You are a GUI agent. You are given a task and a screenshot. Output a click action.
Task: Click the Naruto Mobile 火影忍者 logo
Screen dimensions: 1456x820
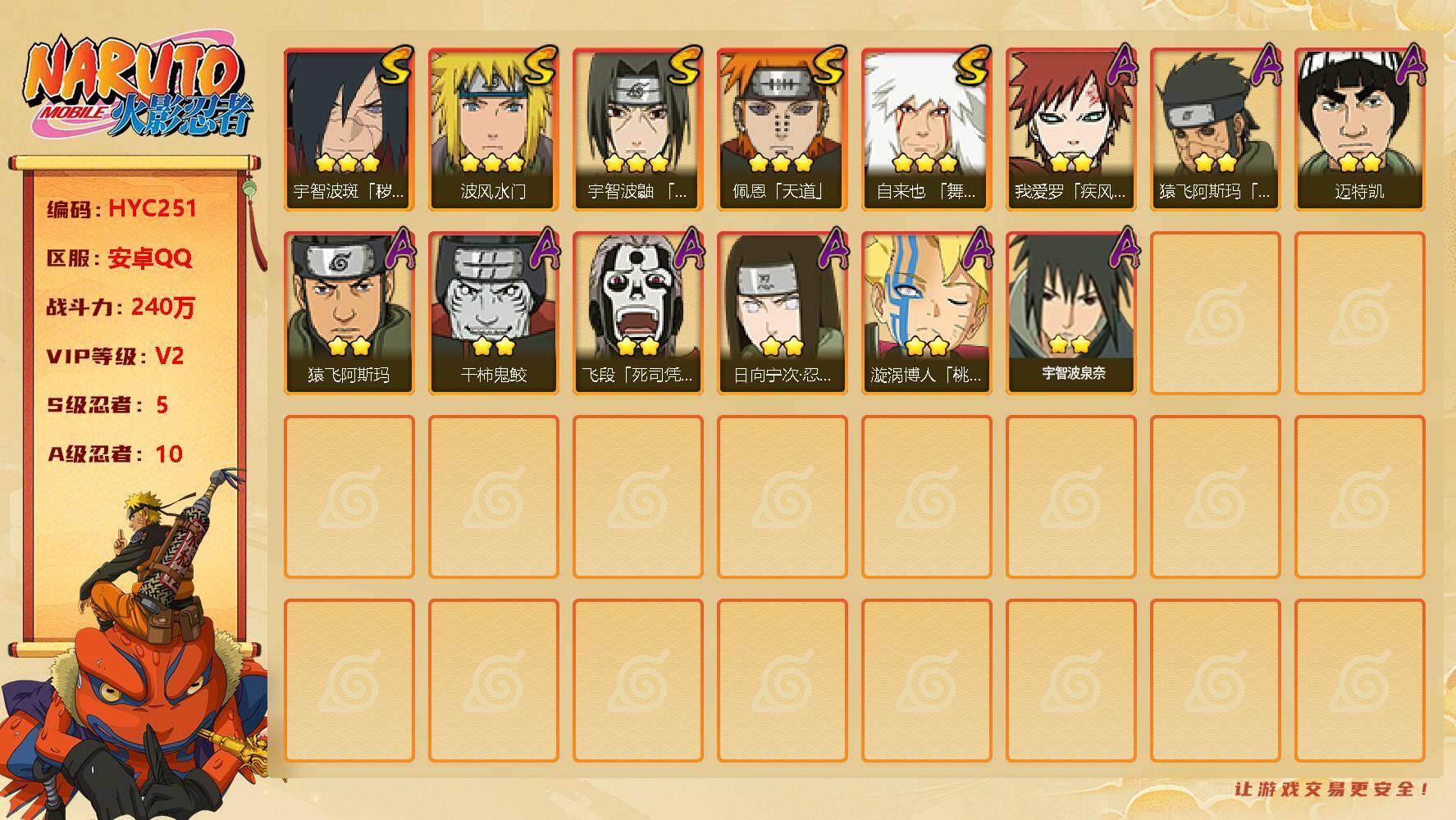[x=139, y=89]
